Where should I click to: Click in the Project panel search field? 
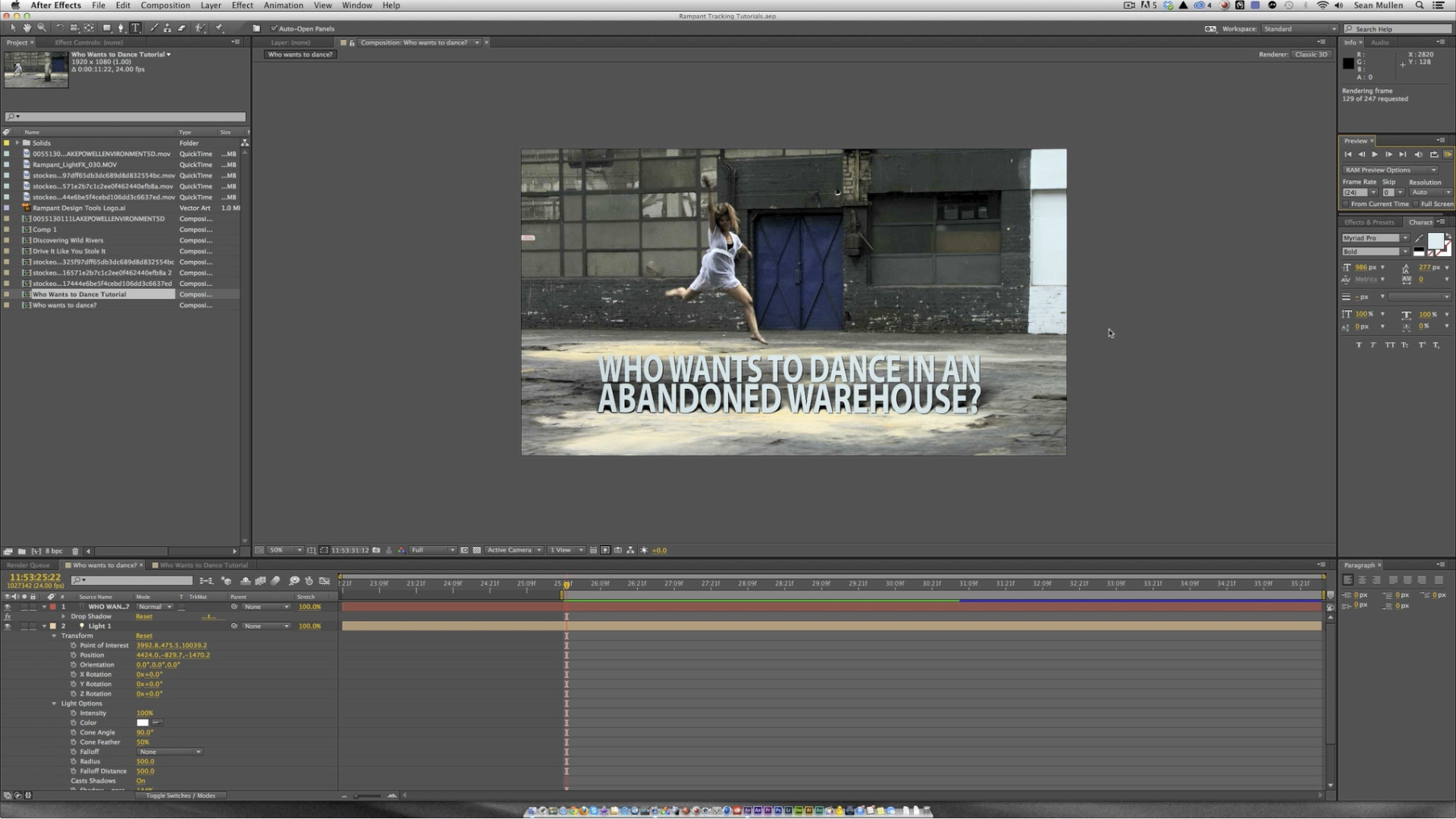(x=125, y=117)
